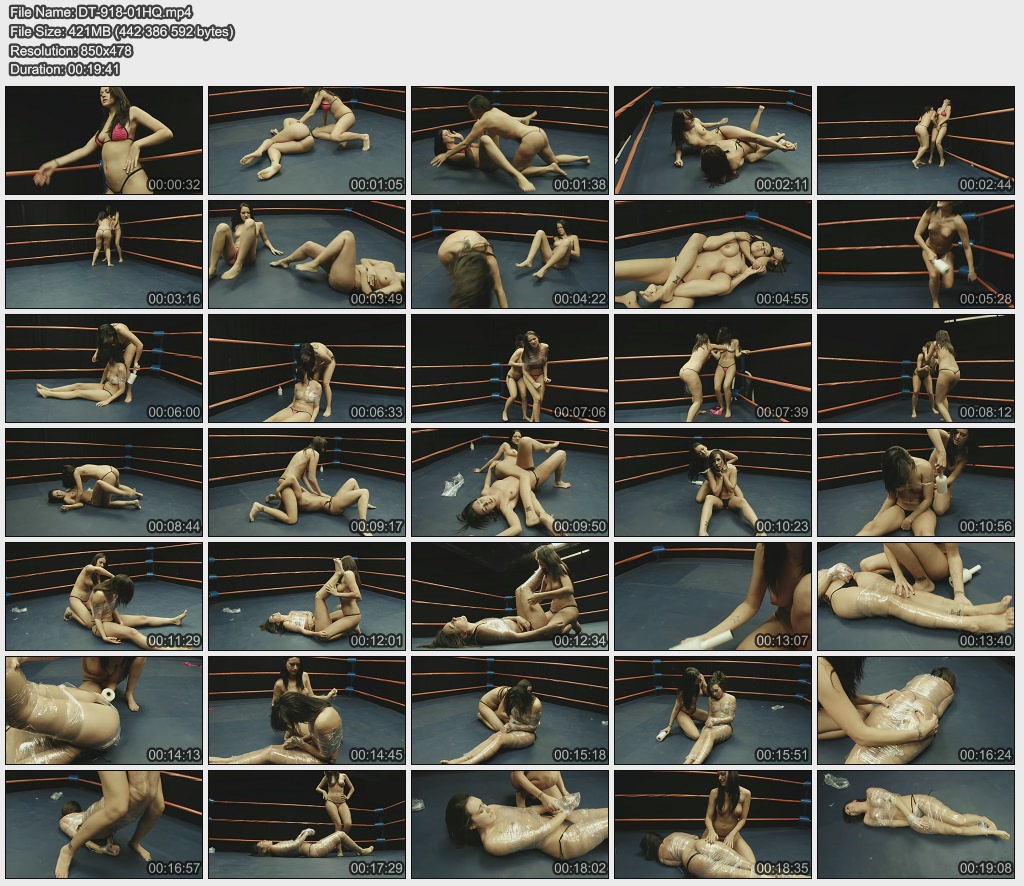1024x886 pixels.
Task: Click the Duration 00:19:41 line
Action: [64, 70]
